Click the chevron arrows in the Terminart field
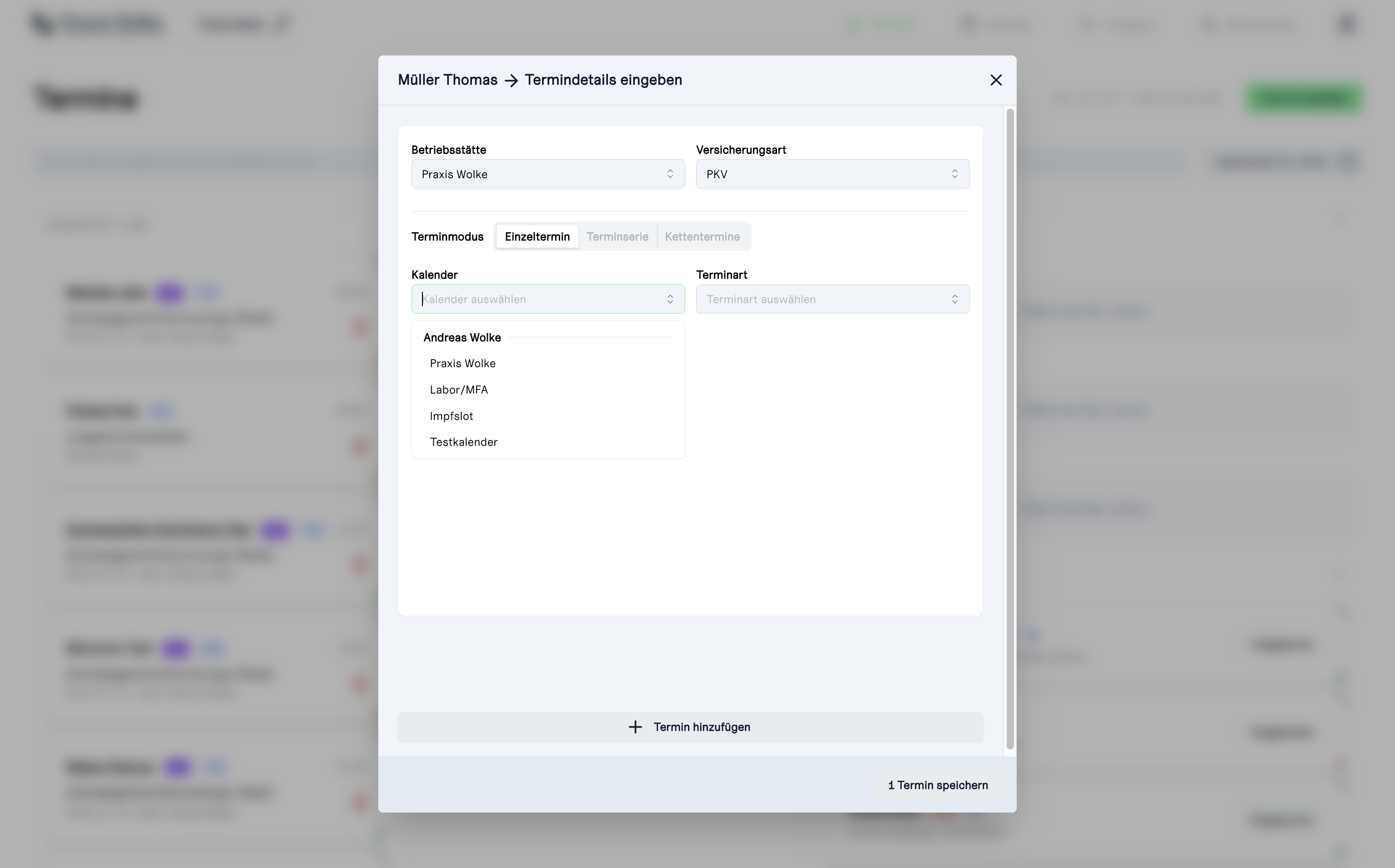1395x868 pixels. (x=954, y=299)
